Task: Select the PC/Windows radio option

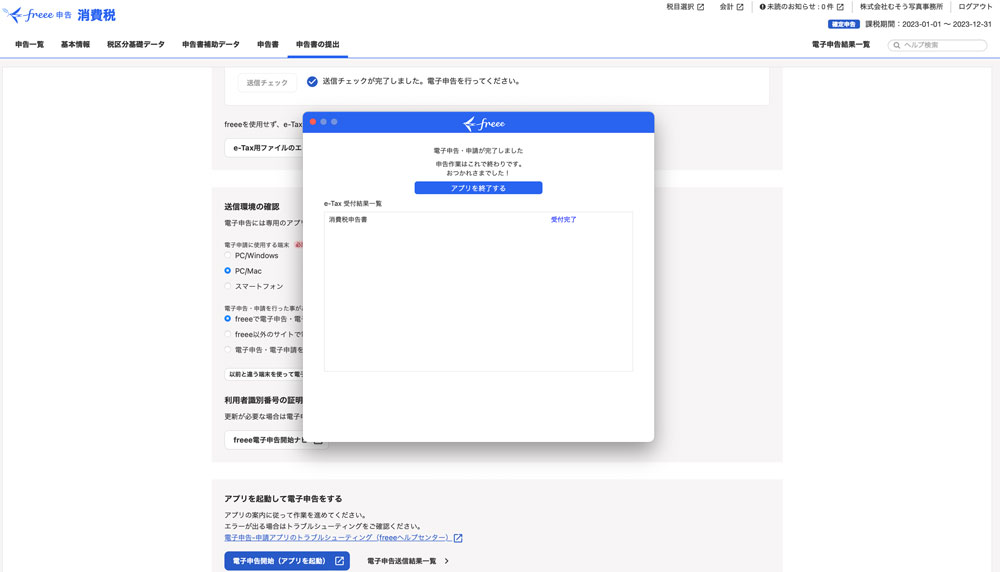Action: (228, 256)
